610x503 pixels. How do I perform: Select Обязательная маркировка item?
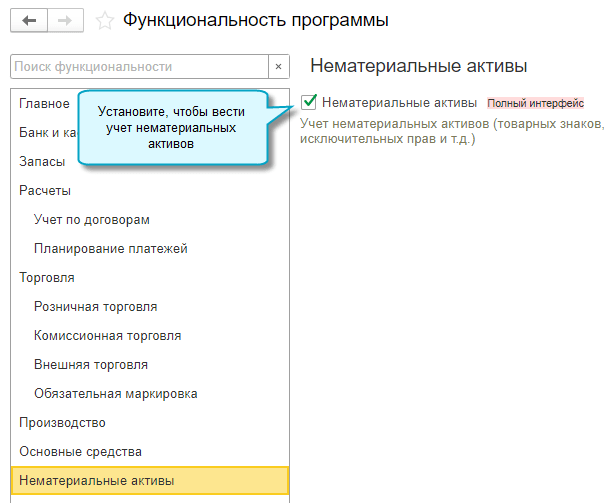pos(115,393)
